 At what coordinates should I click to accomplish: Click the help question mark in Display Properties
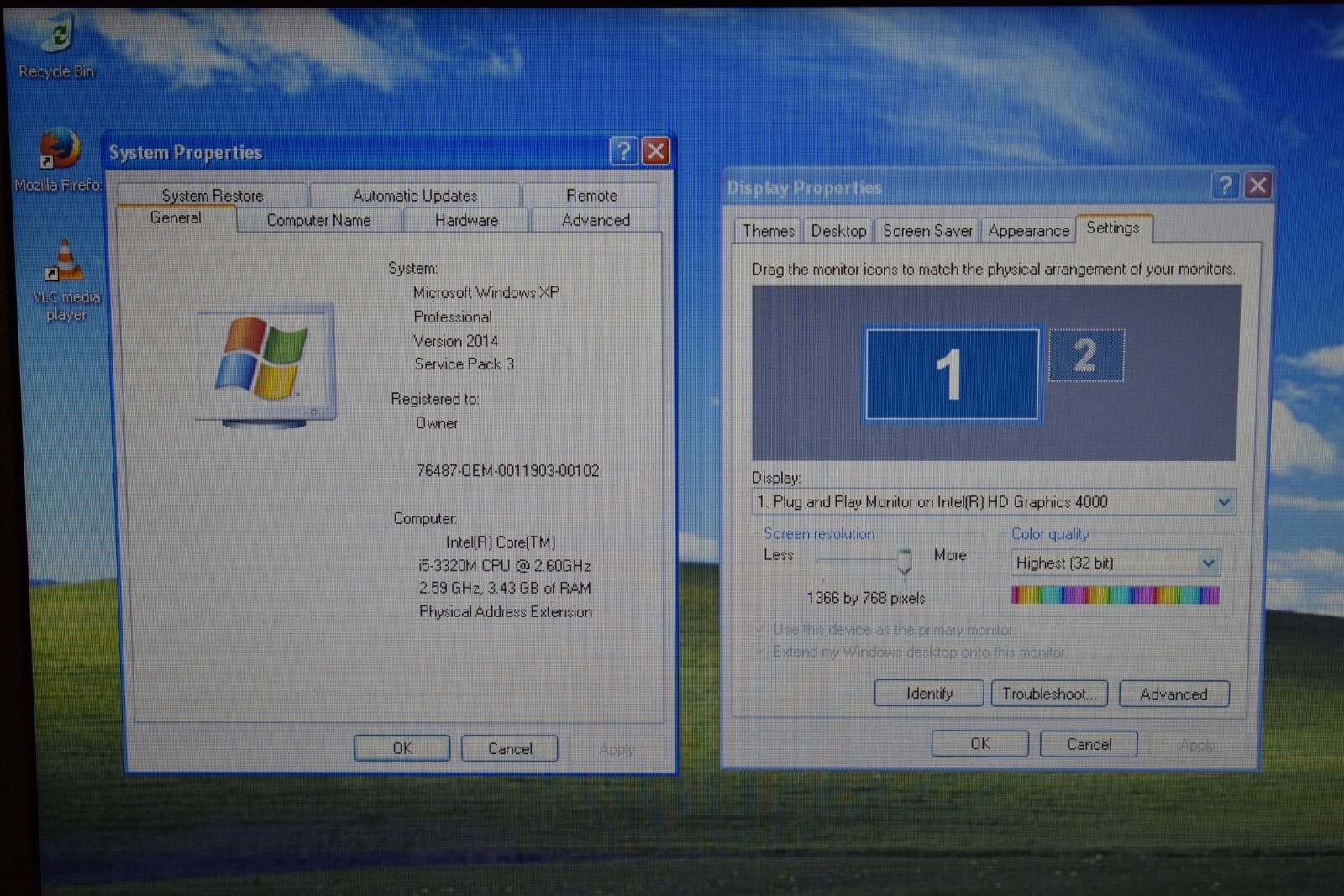tap(1226, 185)
